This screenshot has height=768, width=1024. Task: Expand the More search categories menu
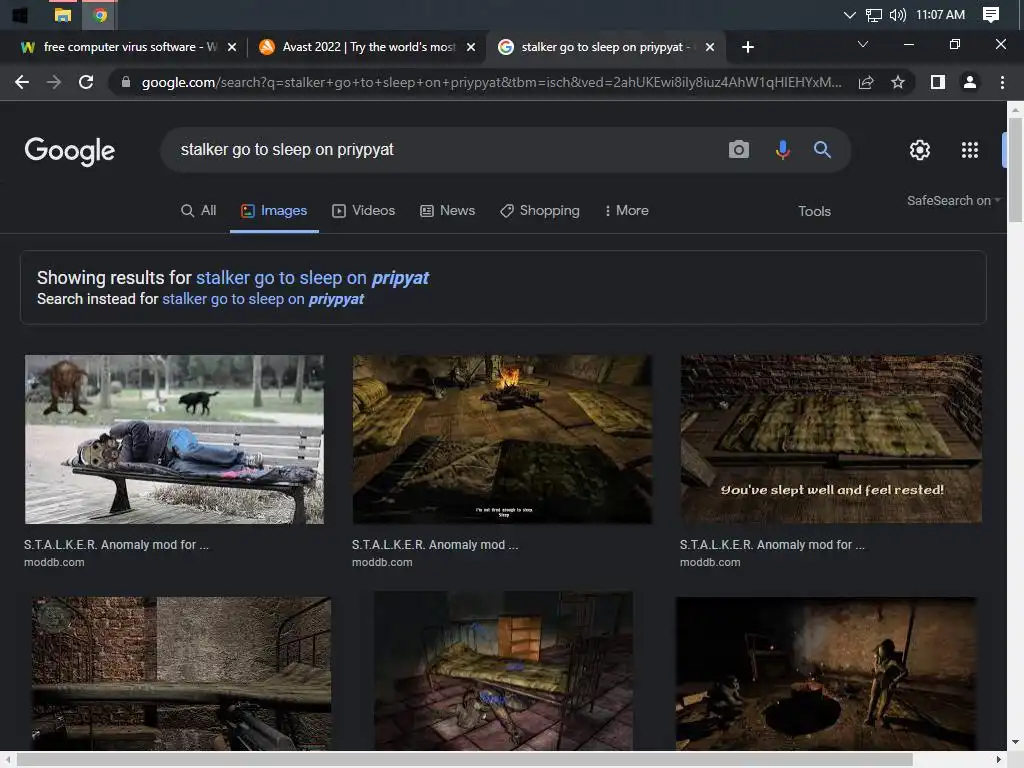(626, 210)
